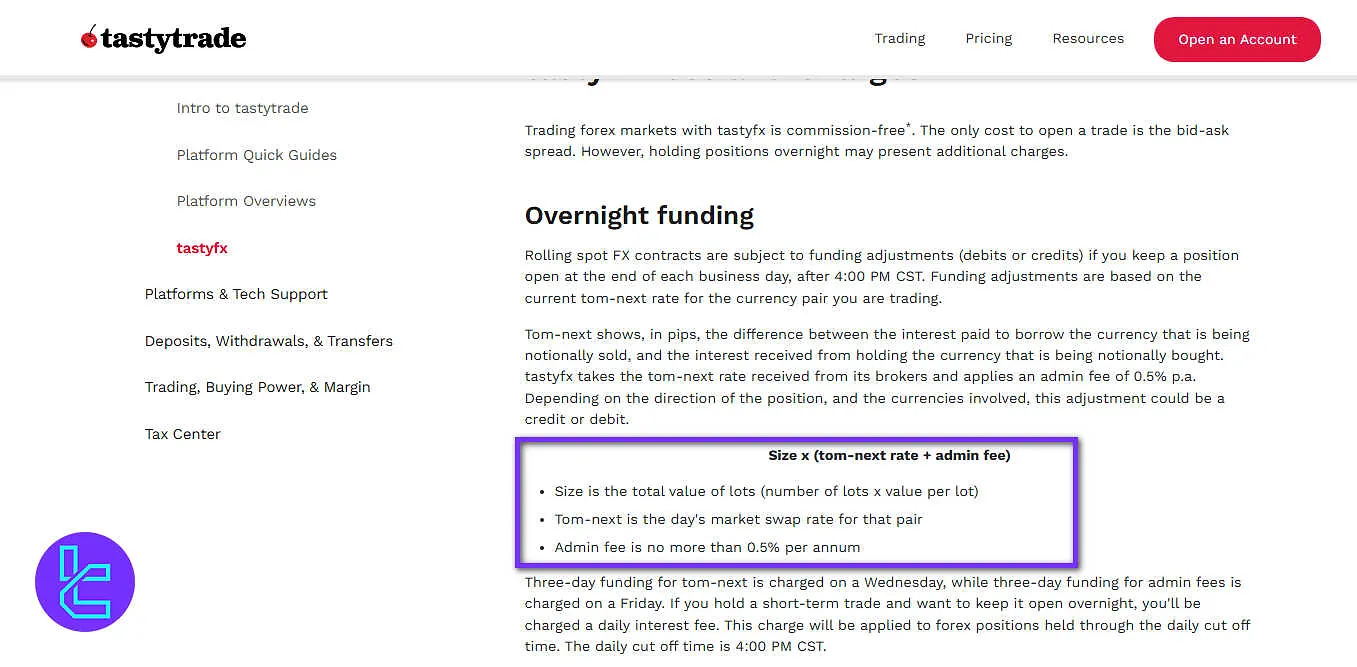Viewport: 1357px width, 667px height.
Task: Select Intro to tastytrade in the sidebar
Action: [x=242, y=107]
